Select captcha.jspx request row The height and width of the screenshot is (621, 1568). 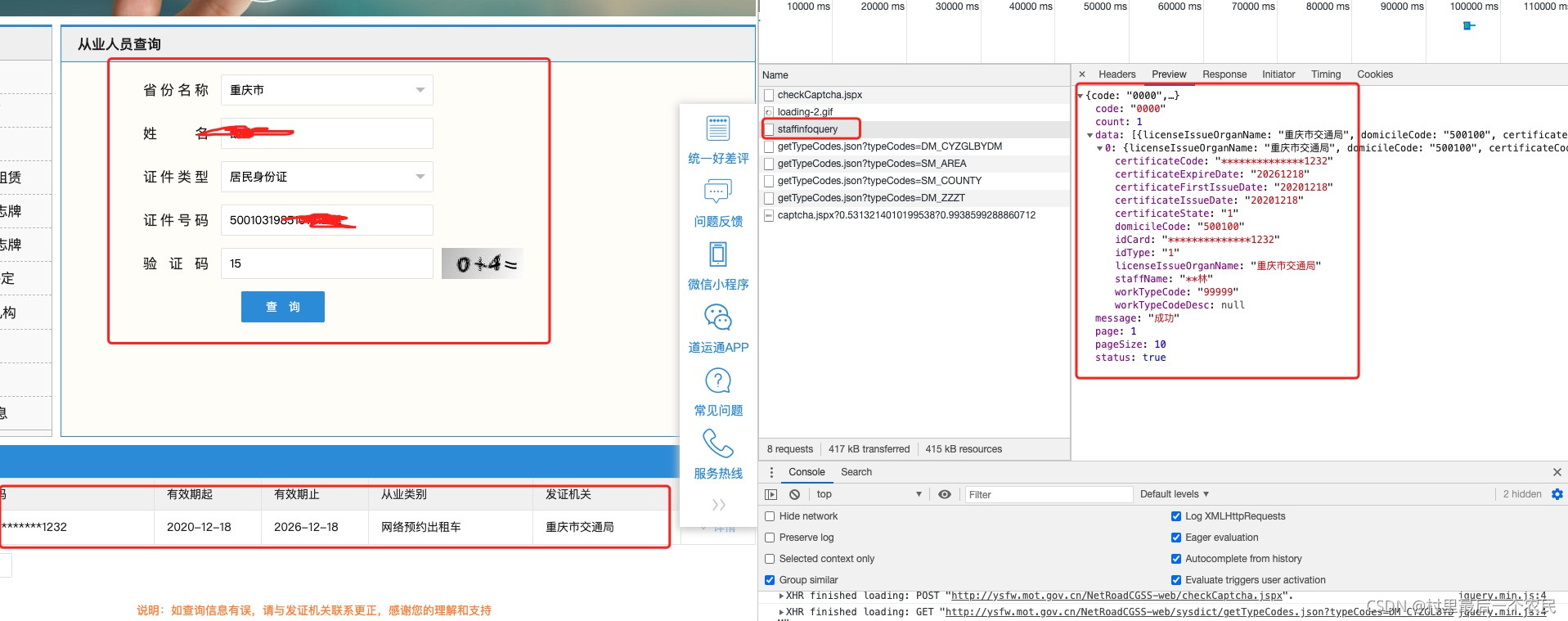tap(914, 215)
